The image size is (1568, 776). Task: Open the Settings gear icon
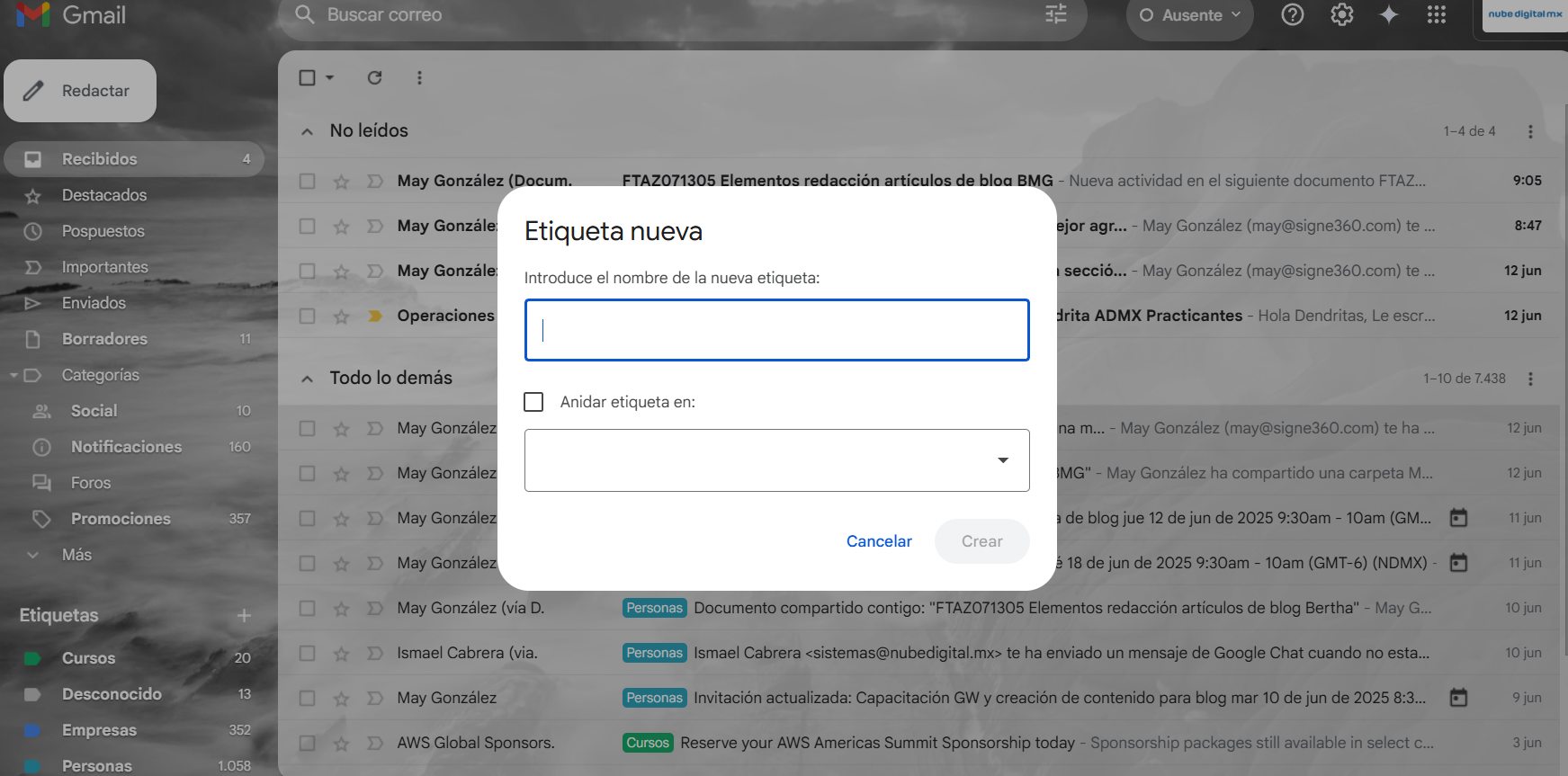tap(1341, 15)
